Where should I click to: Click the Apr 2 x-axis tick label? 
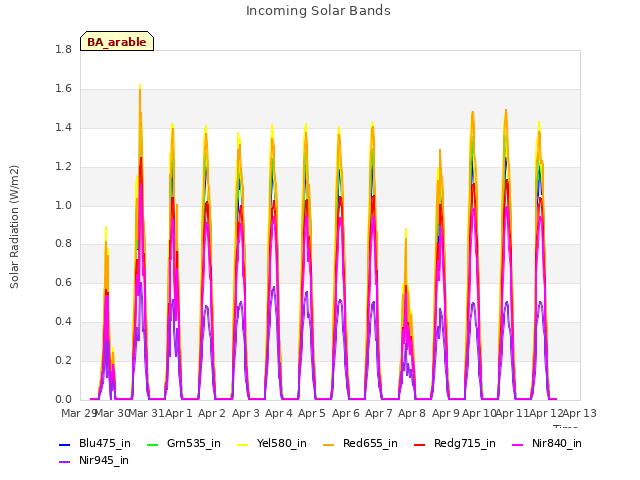pos(212,413)
